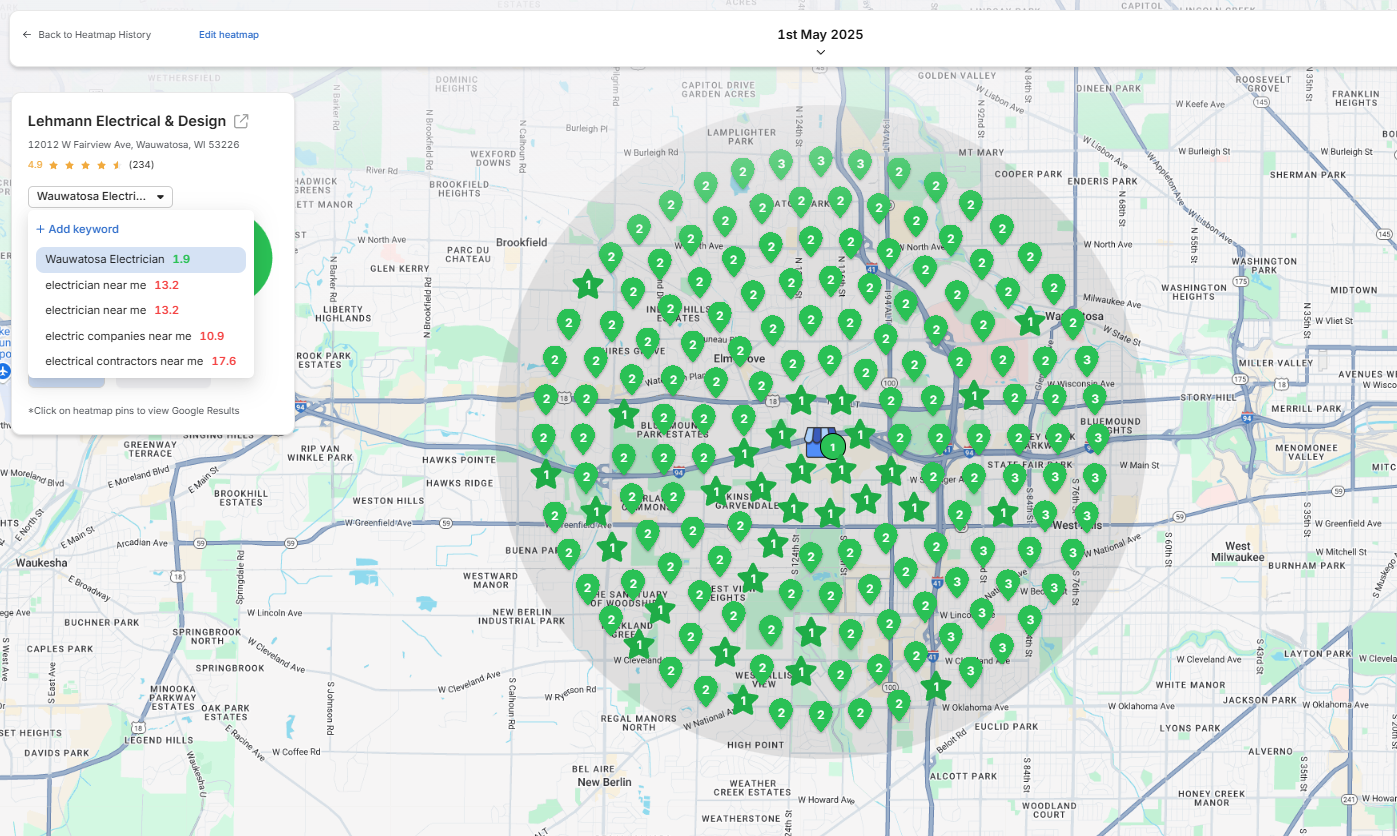Open the Edit heatmap link

point(229,35)
